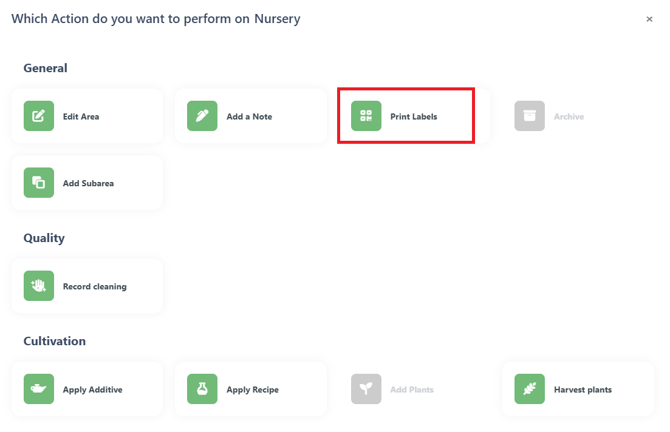Open the Print Labels action

(414, 117)
